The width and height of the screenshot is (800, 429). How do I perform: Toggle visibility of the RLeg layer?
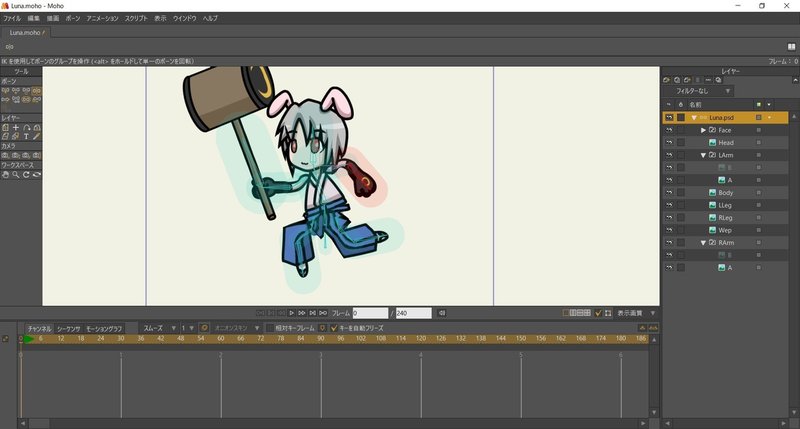(x=669, y=218)
